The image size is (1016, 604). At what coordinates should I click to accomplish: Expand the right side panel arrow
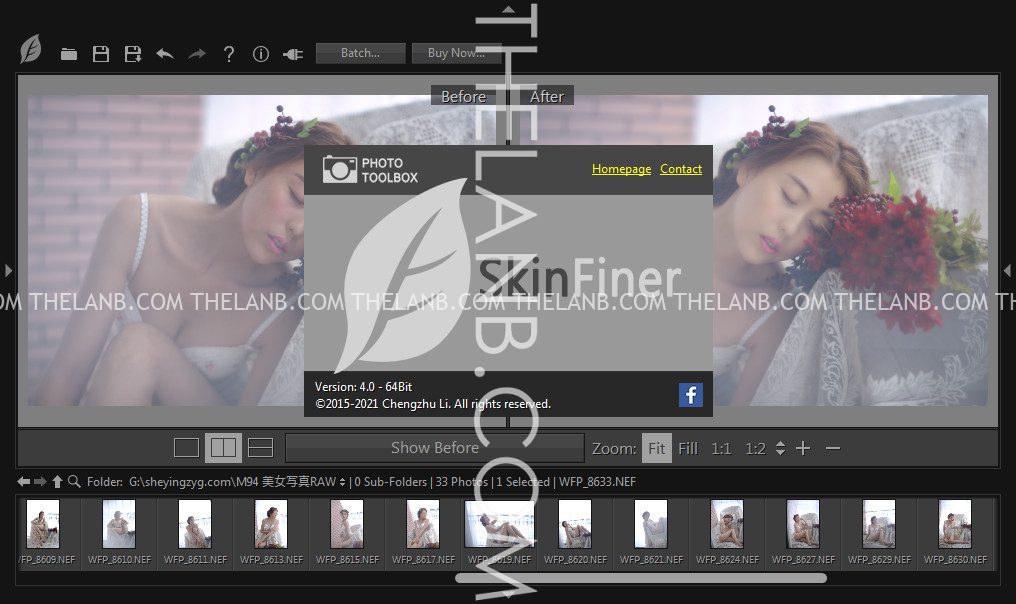1007,270
